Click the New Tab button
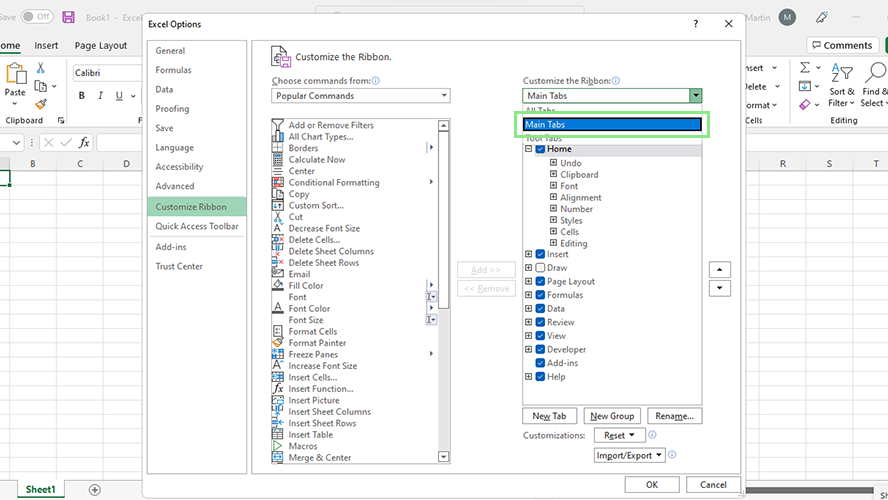This screenshot has width=888, height=500. pyautogui.click(x=549, y=416)
